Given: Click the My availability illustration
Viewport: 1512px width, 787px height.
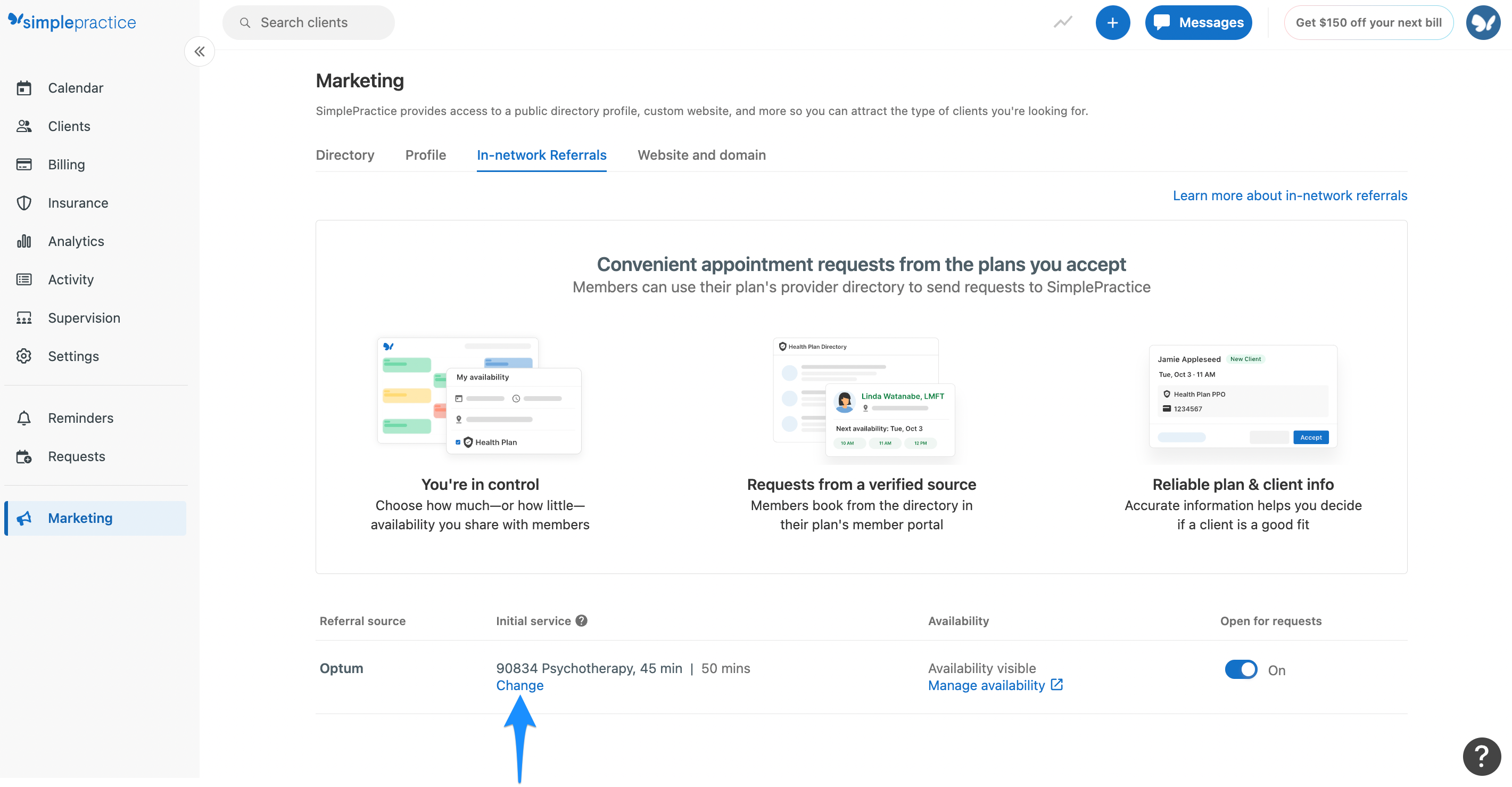Looking at the screenshot, I should 480,395.
